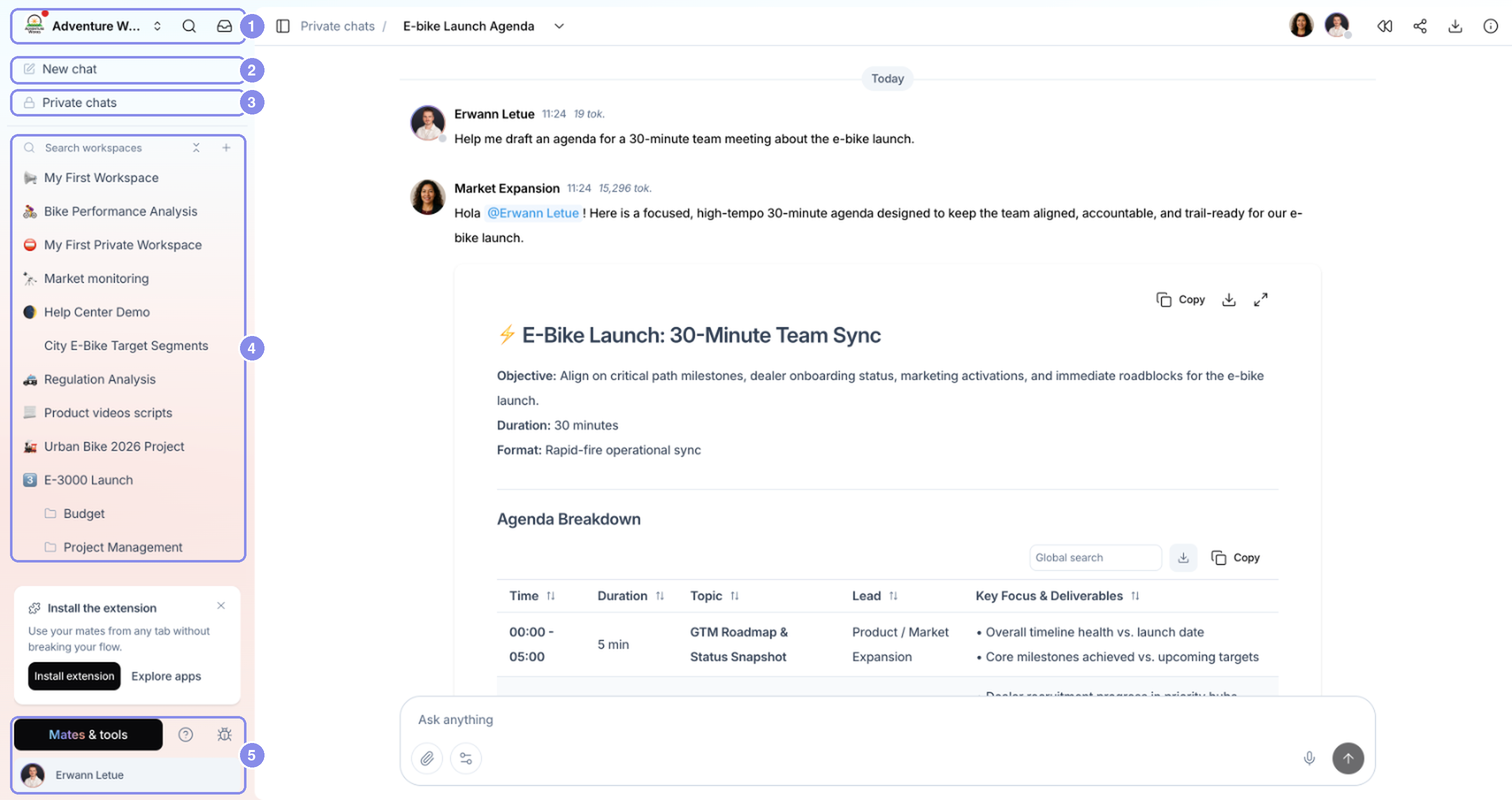
Task: Download the chat from the top bar
Action: (1456, 26)
